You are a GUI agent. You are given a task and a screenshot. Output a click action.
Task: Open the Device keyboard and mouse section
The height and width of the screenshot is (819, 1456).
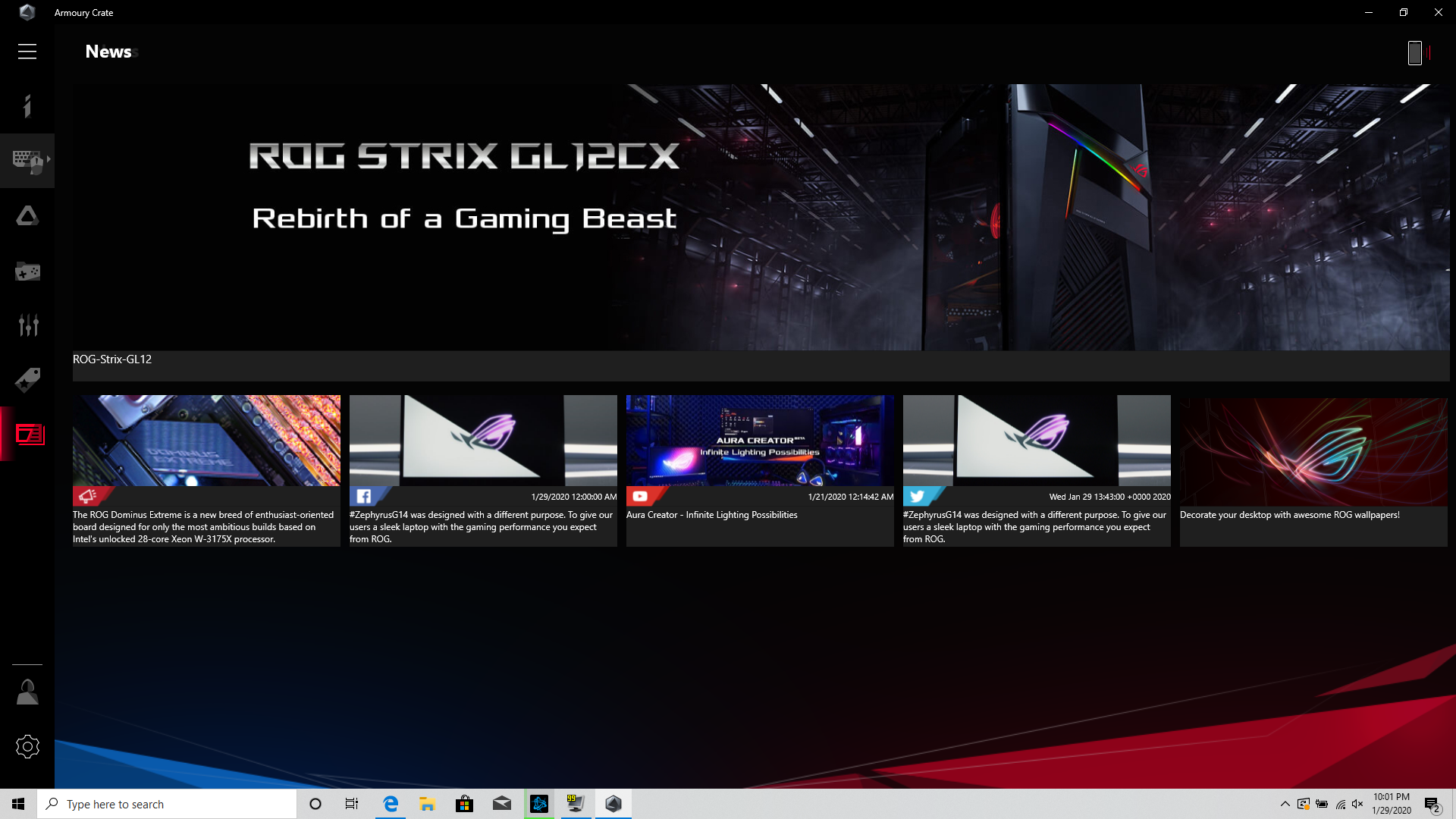27,161
